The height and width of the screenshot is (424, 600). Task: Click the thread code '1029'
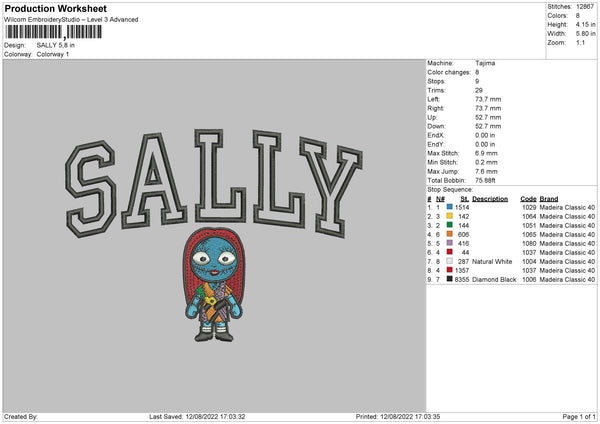pos(529,207)
